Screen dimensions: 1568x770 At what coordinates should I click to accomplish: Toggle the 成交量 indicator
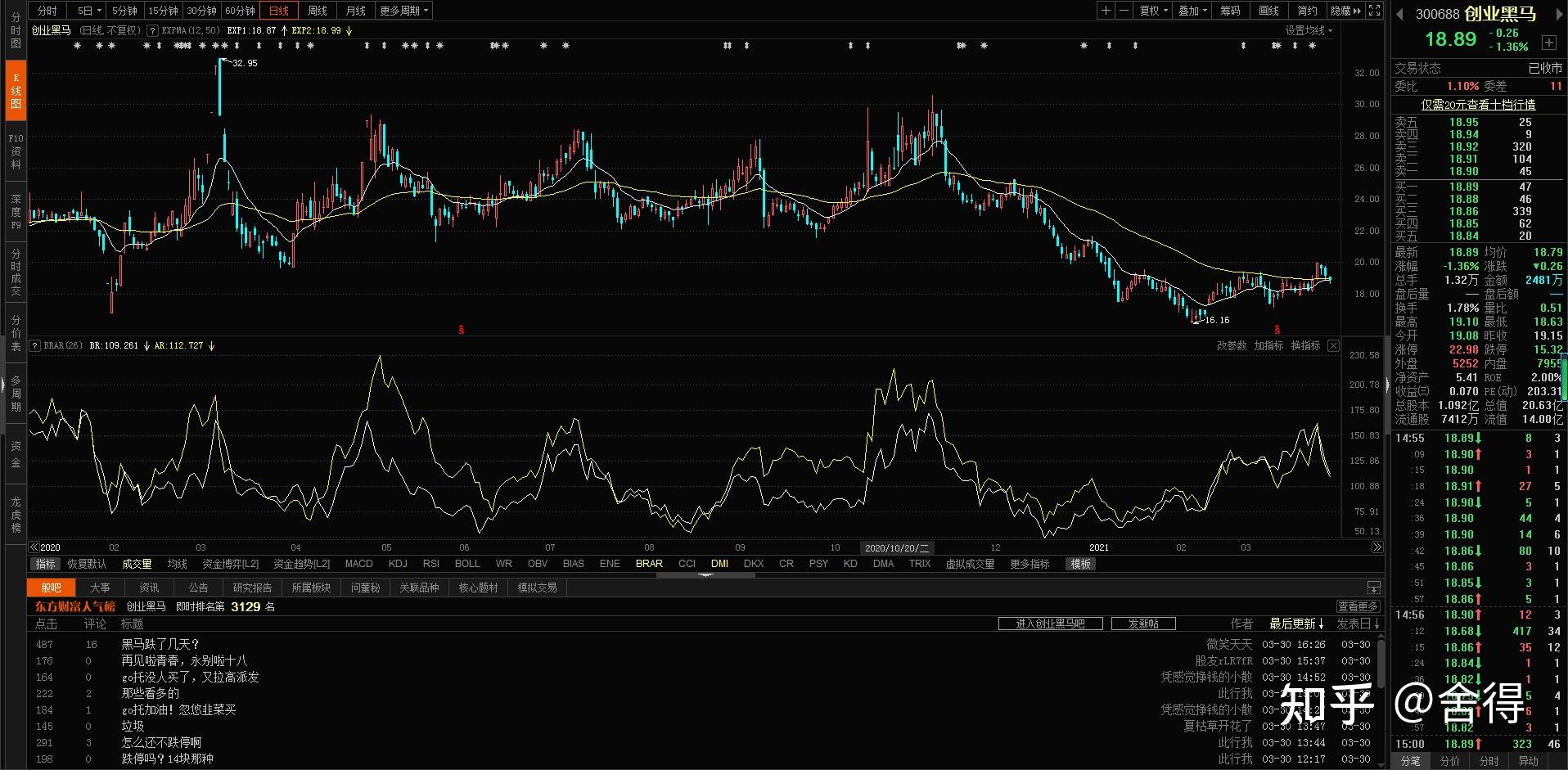pyautogui.click(x=137, y=564)
